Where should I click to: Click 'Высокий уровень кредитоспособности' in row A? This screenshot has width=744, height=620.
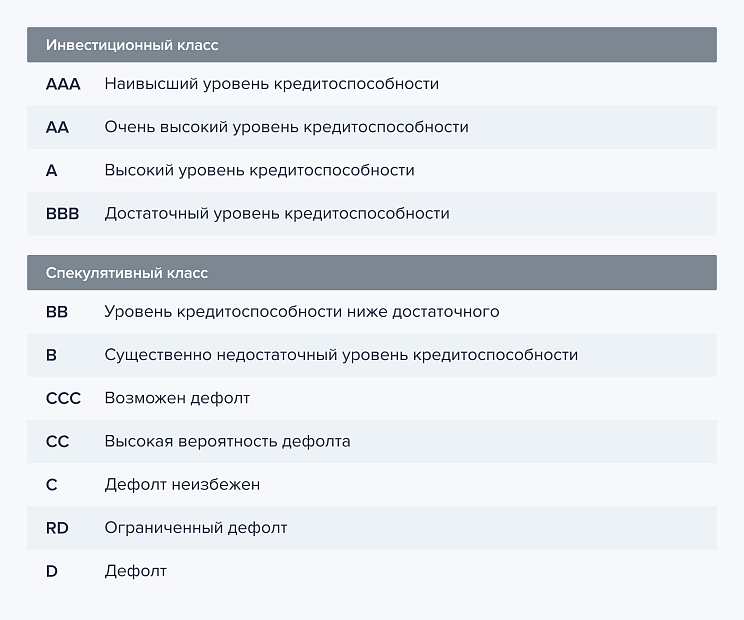(260, 170)
